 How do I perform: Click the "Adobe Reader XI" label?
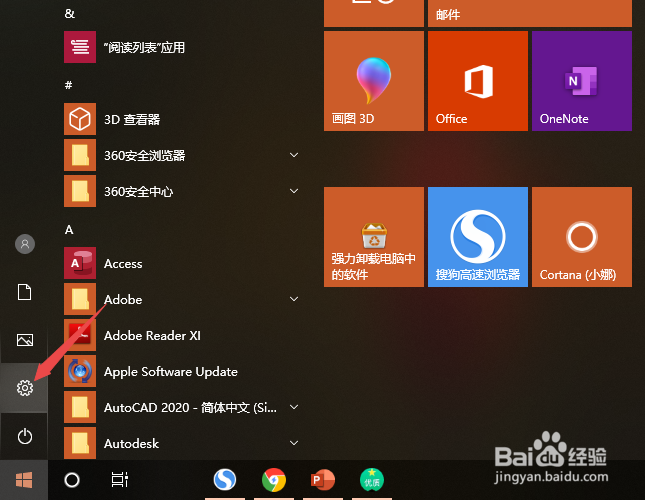coord(152,336)
